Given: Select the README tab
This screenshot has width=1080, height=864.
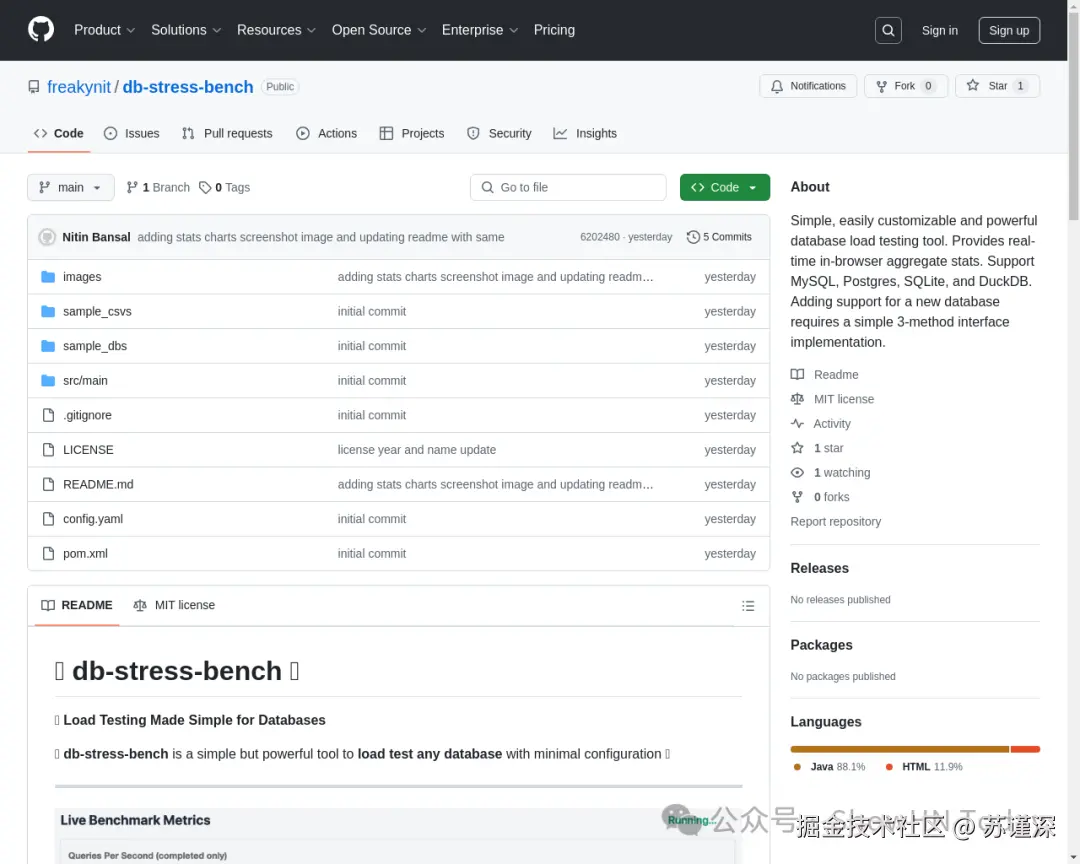Looking at the screenshot, I should click(x=76, y=605).
